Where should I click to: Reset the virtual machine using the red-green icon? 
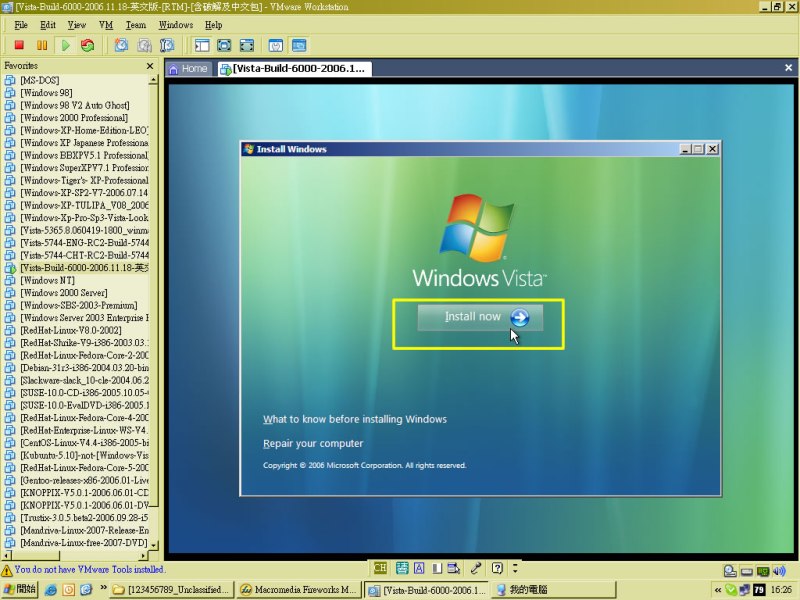tap(87, 45)
